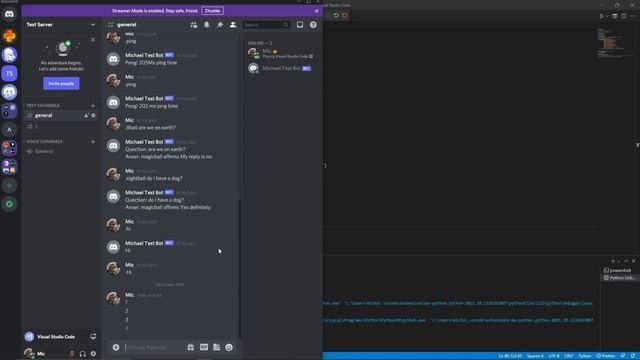
Task: Show pinned messages pin icon
Action: coord(220,25)
